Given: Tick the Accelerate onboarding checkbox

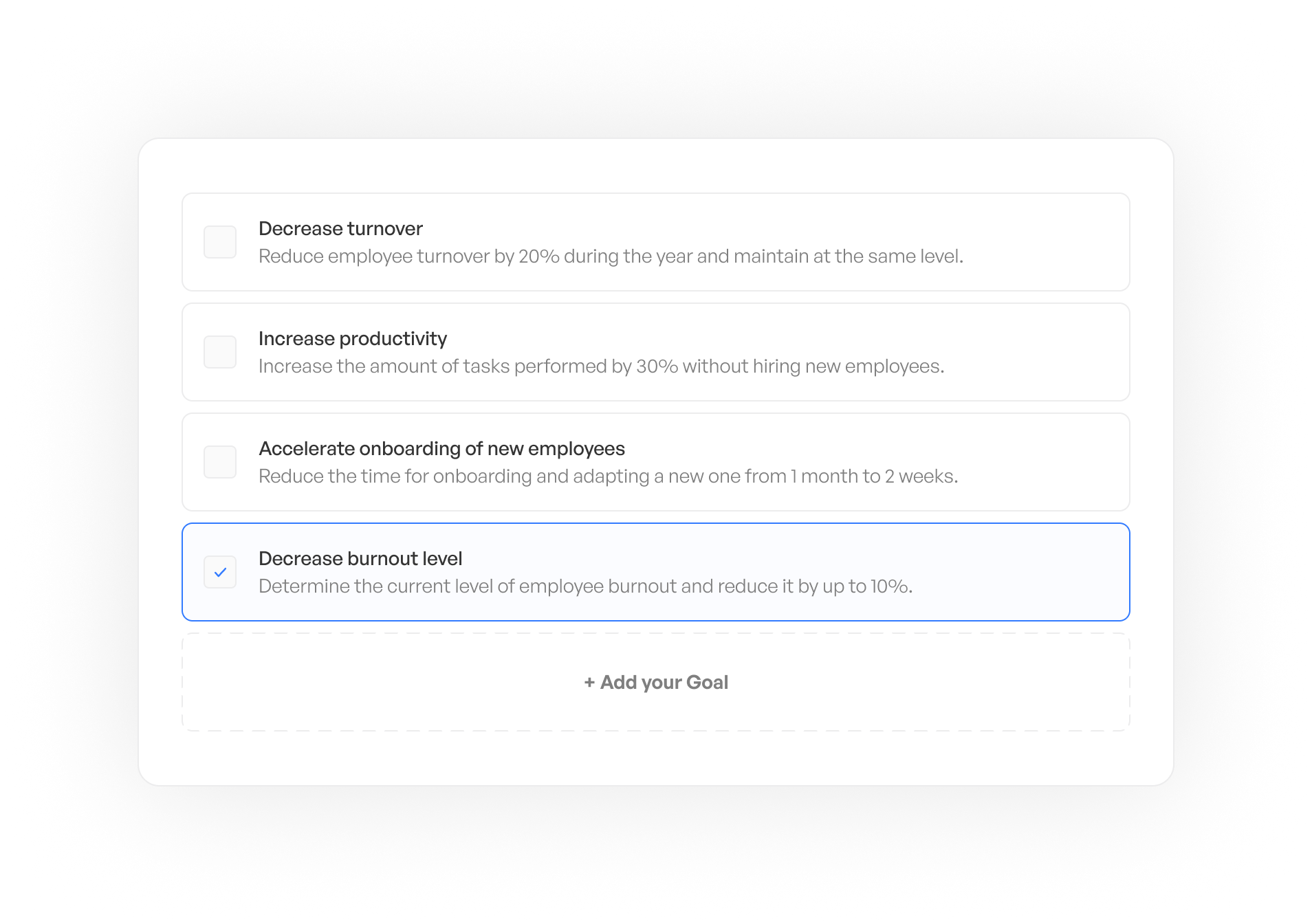Looking at the screenshot, I should (x=220, y=462).
